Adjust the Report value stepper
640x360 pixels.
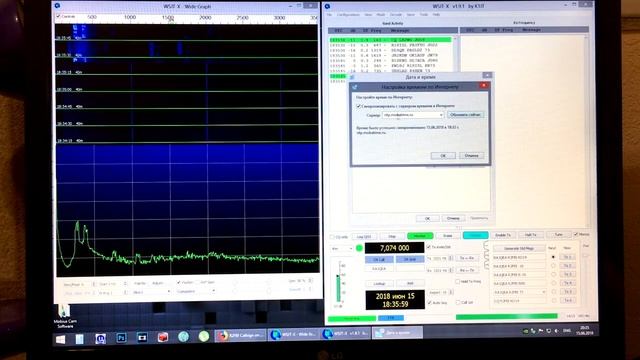(x=451, y=292)
